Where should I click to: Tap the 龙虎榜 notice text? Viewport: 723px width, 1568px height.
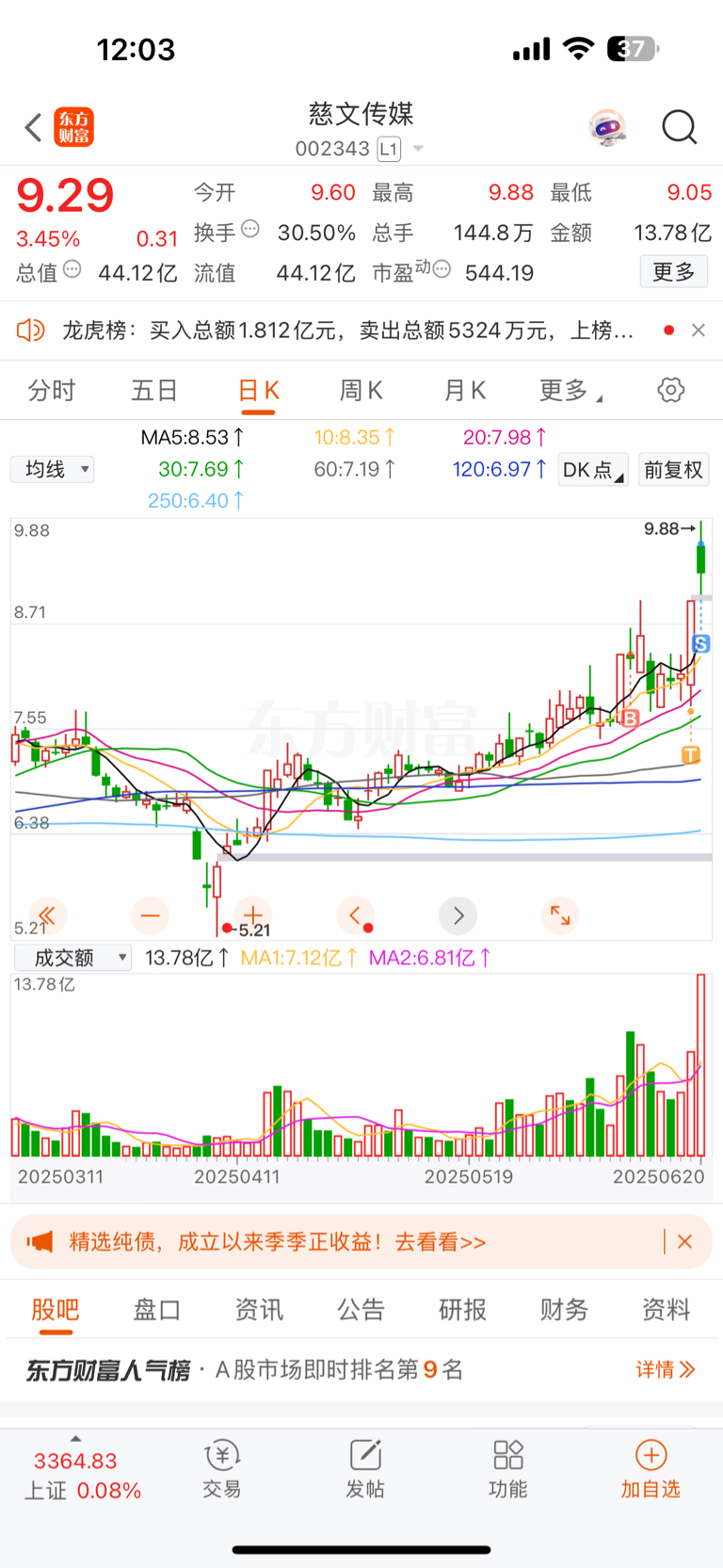[348, 330]
